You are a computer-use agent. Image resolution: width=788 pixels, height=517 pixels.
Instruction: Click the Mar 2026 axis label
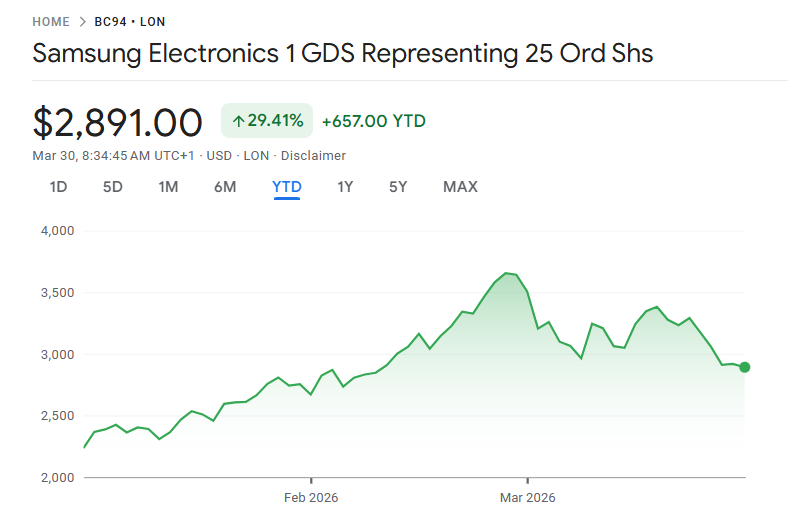[527, 497]
